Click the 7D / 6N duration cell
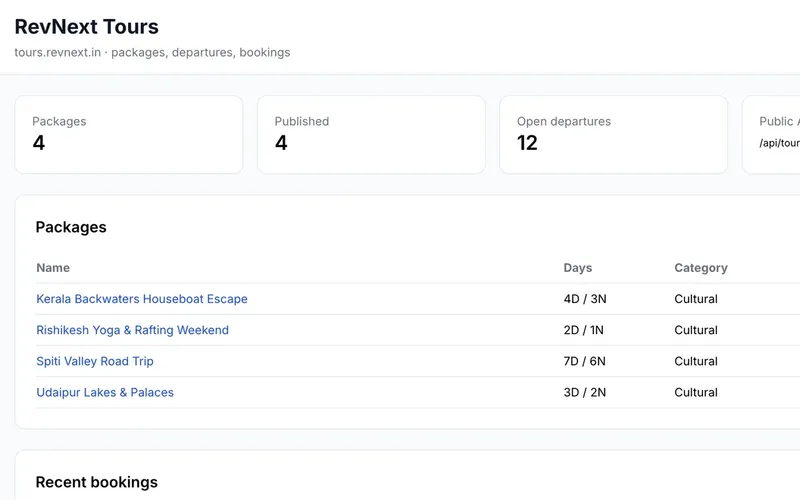The width and height of the screenshot is (800, 500). (x=585, y=361)
